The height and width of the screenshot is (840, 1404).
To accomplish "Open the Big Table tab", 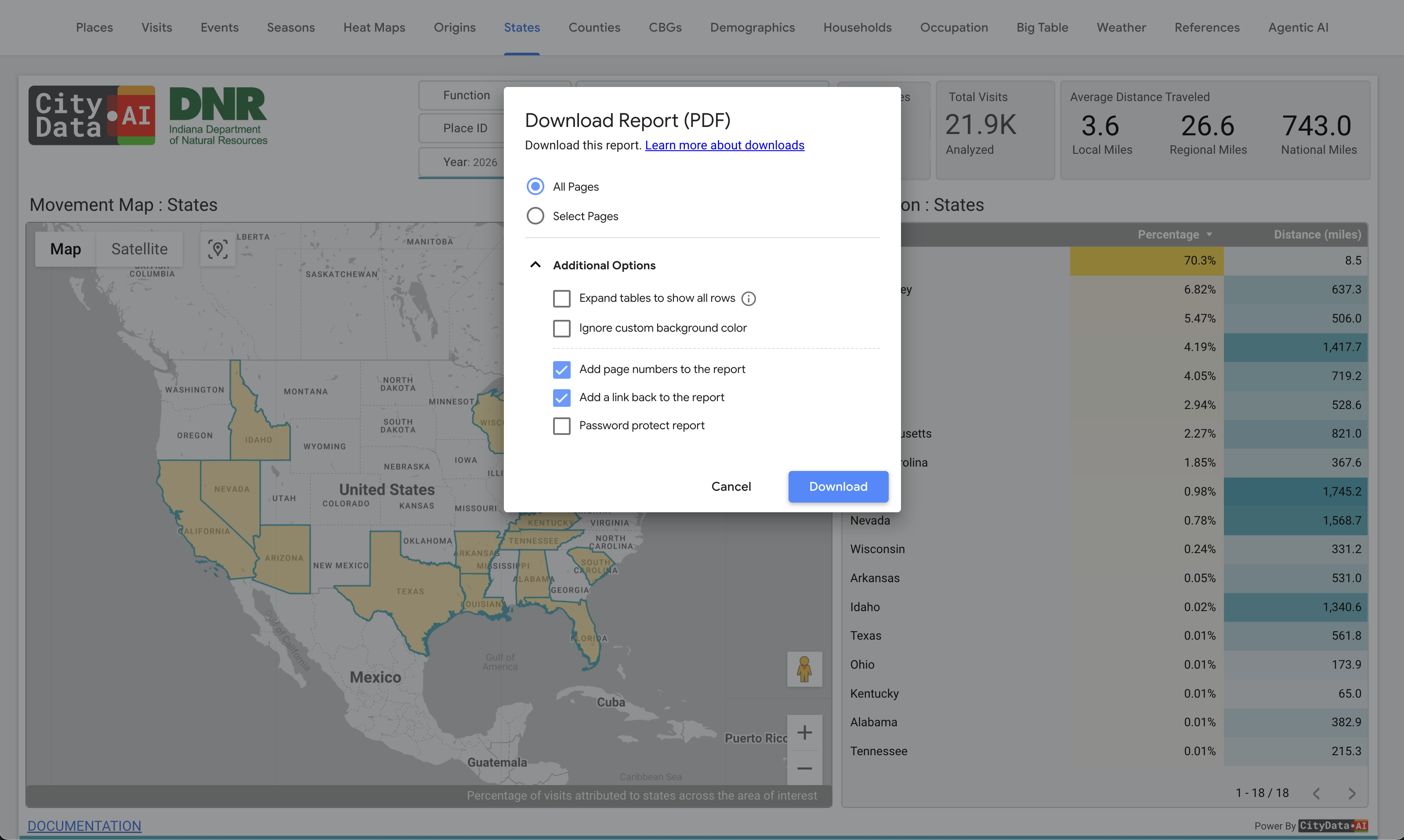I will pyautogui.click(x=1042, y=27).
